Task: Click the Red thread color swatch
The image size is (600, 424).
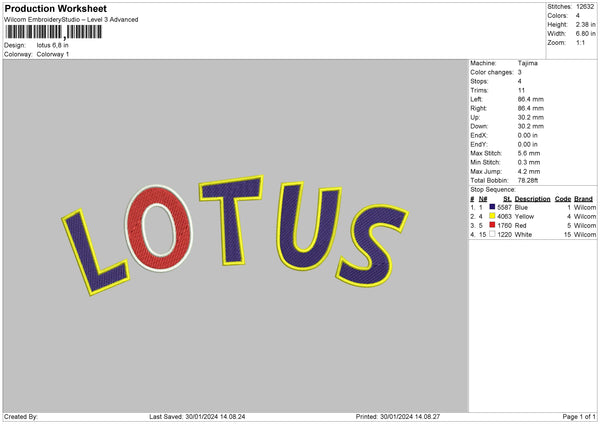Action: pyautogui.click(x=492, y=225)
